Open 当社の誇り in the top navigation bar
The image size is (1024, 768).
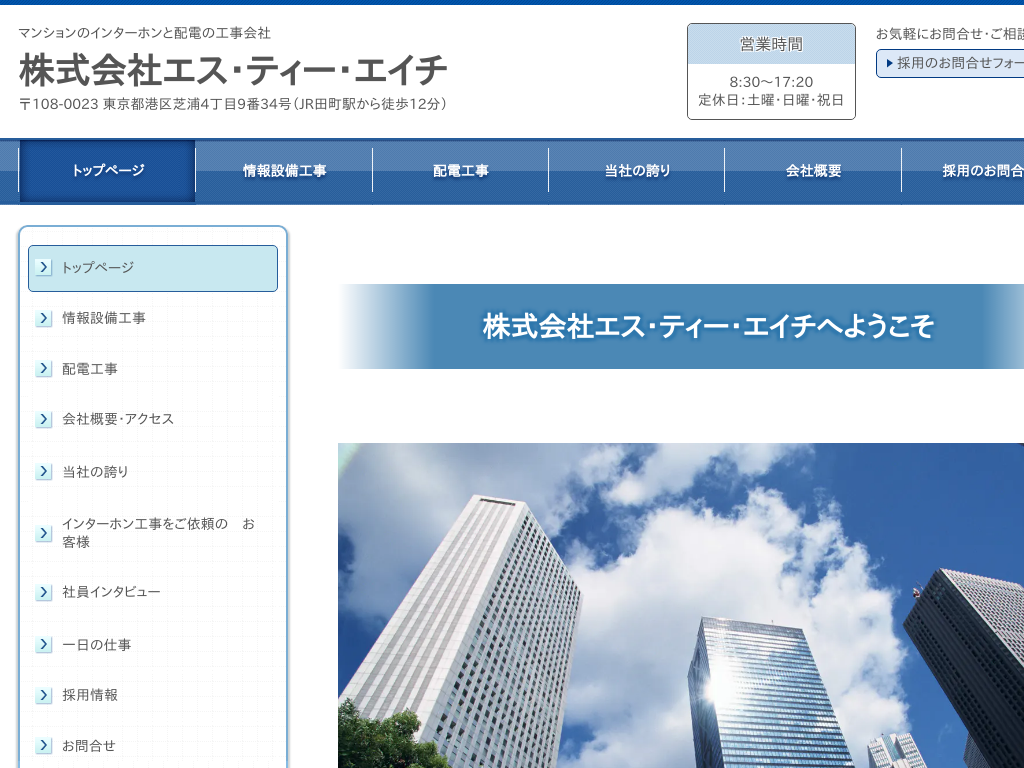click(x=637, y=171)
